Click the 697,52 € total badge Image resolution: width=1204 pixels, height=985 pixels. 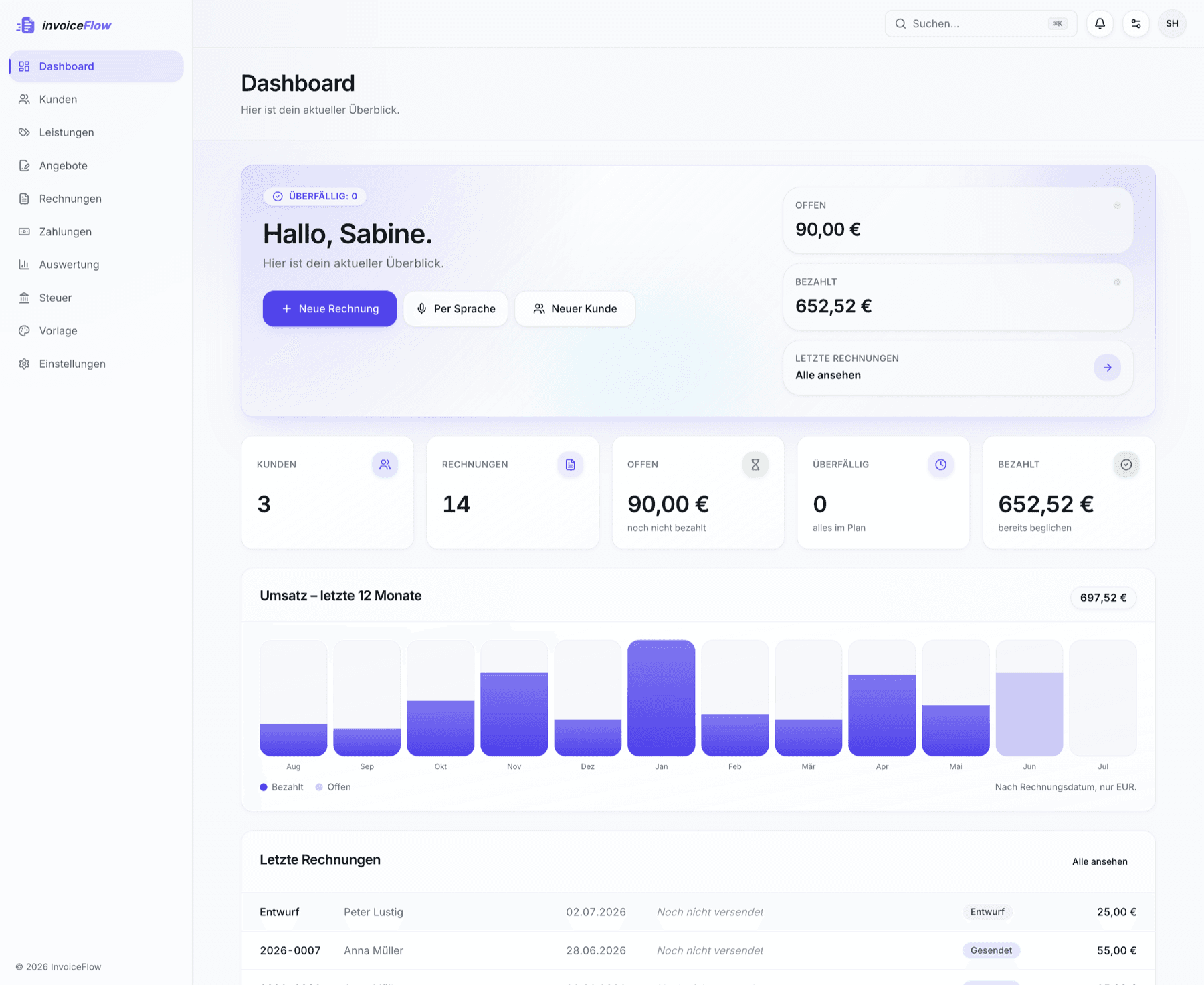pyautogui.click(x=1103, y=598)
